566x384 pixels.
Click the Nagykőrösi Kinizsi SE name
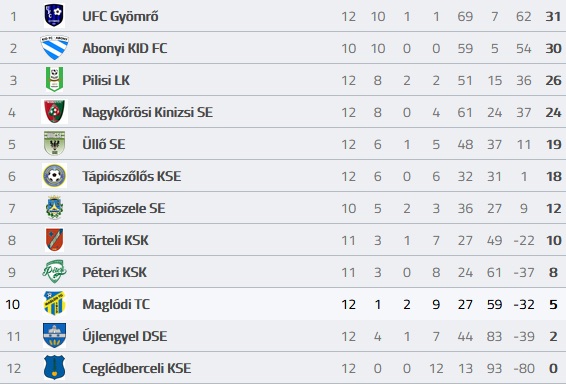pos(147,113)
